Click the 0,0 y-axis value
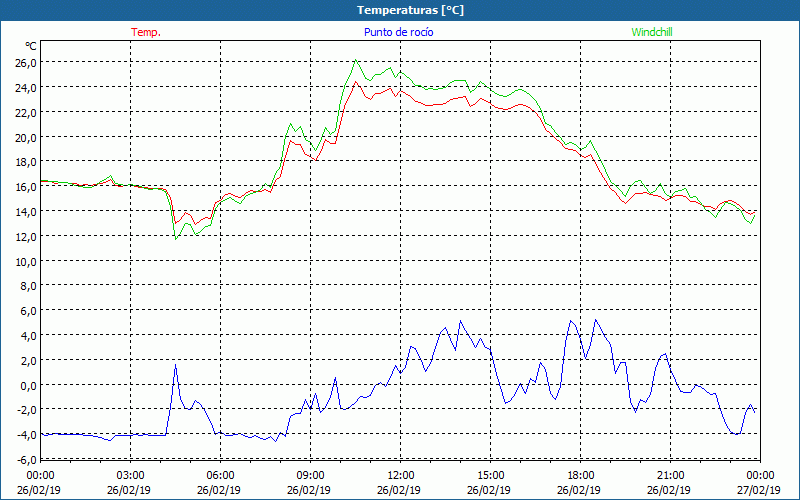Image resolution: width=800 pixels, height=500 pixels. pyautogui.click(x=28, y=386)
